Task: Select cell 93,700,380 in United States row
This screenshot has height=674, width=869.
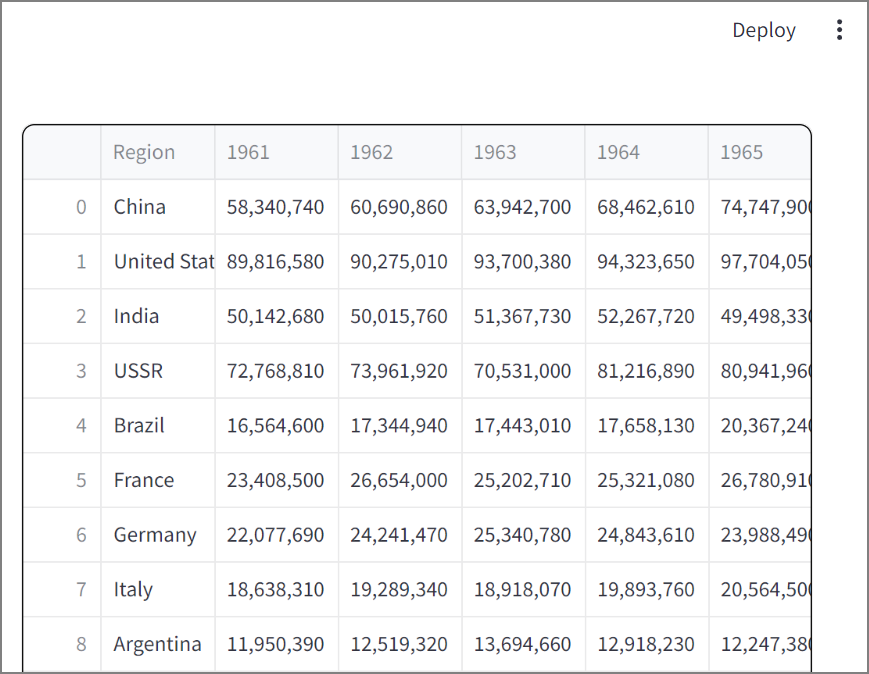Action: pyautogui.click(x=523, y=262)
